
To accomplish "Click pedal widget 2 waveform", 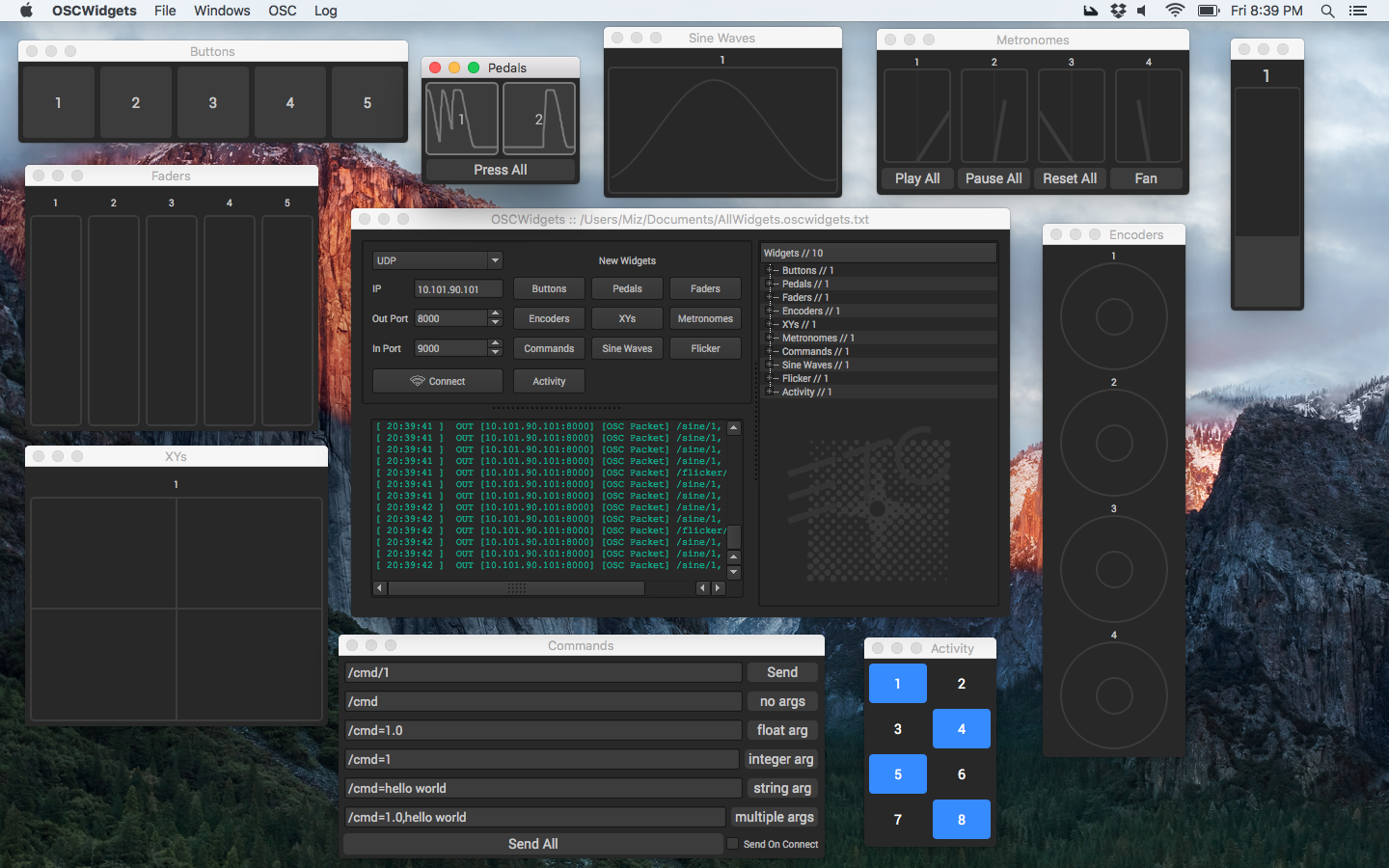I will click(x=539, y=119).
